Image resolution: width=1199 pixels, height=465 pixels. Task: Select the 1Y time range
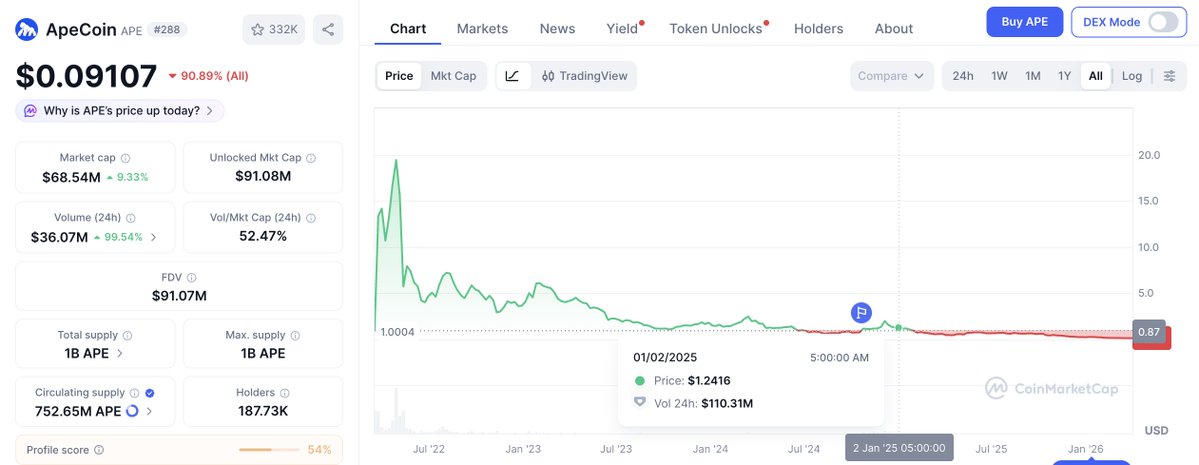tap(1064, 76)
